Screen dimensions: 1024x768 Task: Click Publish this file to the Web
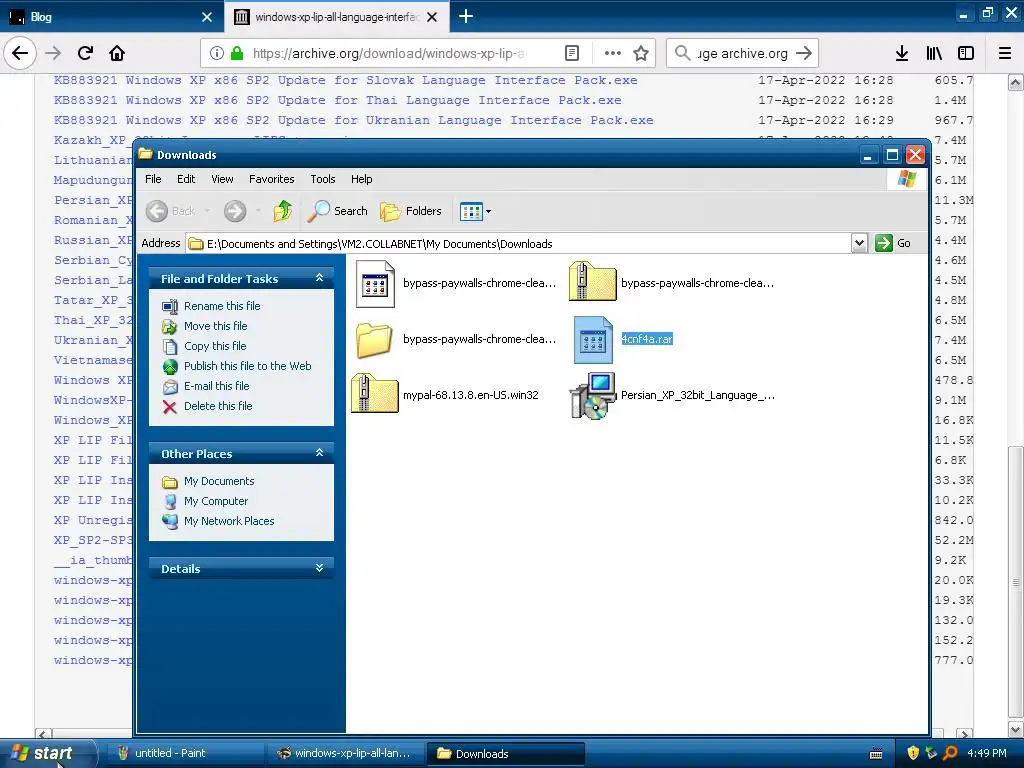[248, 366]
